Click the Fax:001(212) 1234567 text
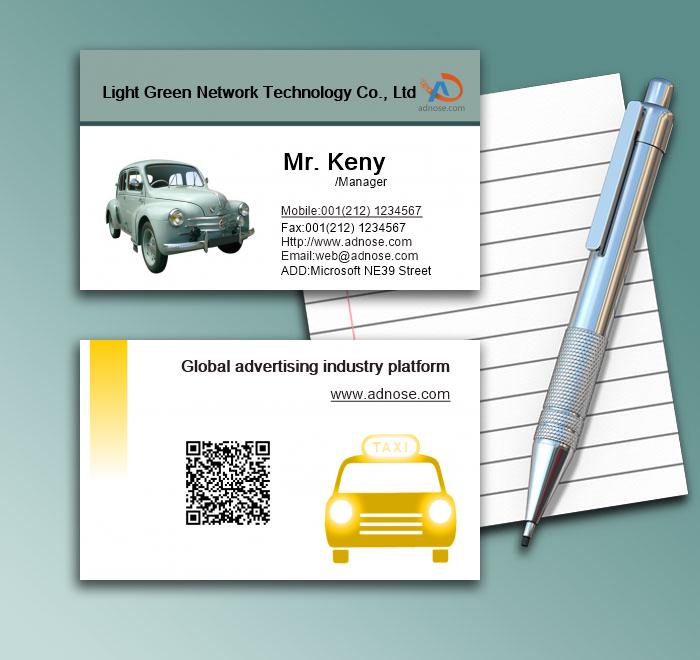 [x=343, y=228]
